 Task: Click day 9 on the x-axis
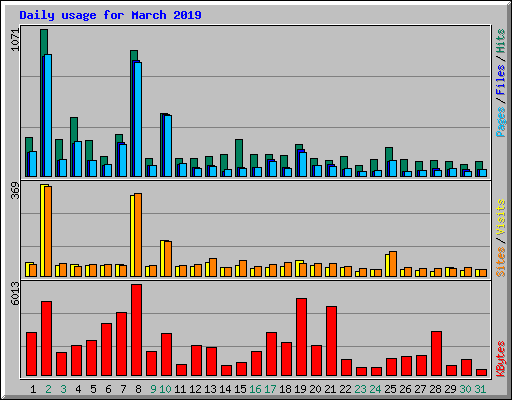[x=153, y=389]
